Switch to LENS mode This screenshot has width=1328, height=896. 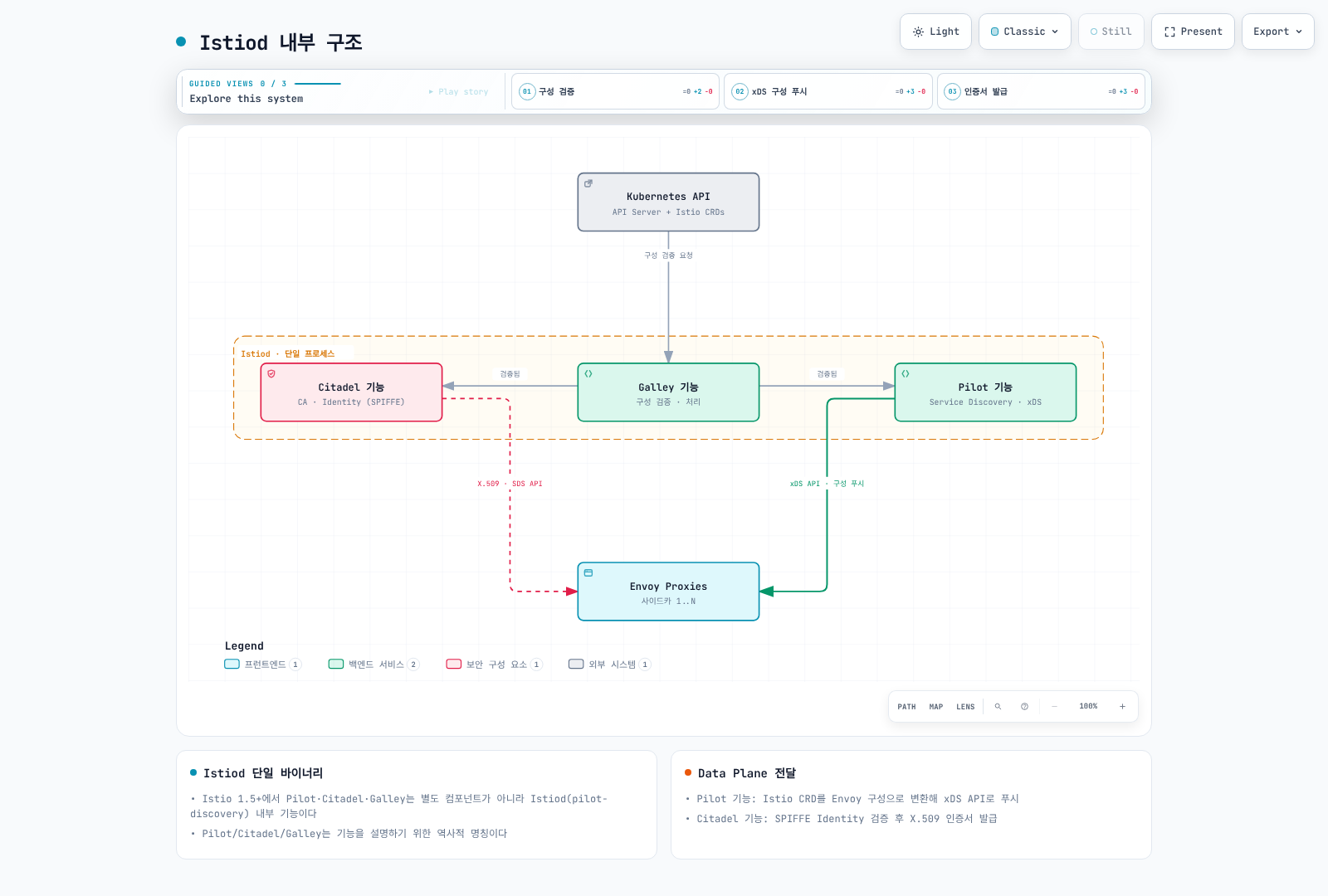[x=965, y=707]
